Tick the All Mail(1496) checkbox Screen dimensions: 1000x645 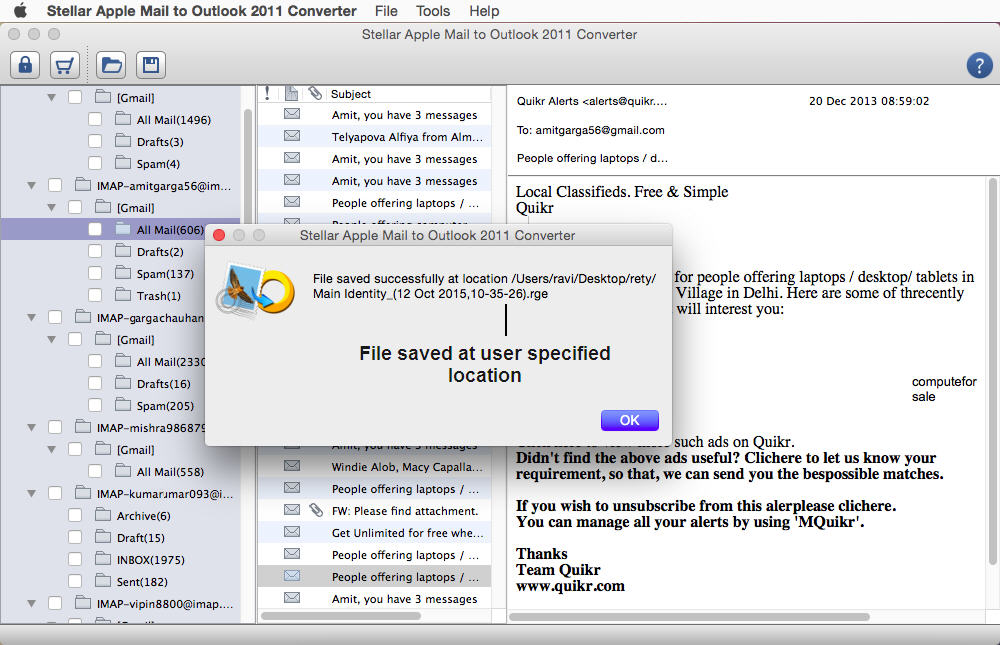pyautogui.click(x=95, y=119)
